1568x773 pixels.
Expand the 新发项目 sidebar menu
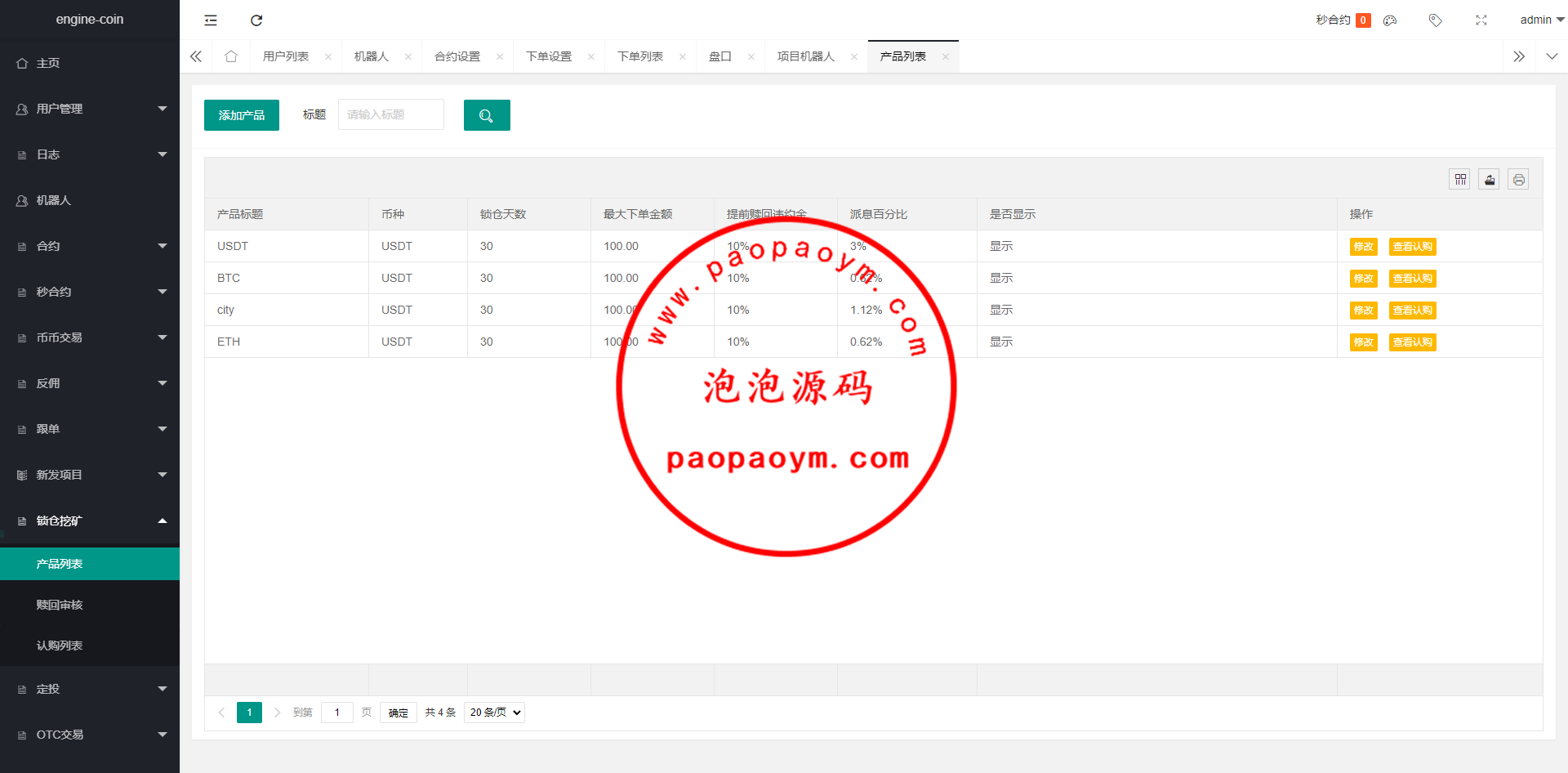tap(90, 475)
